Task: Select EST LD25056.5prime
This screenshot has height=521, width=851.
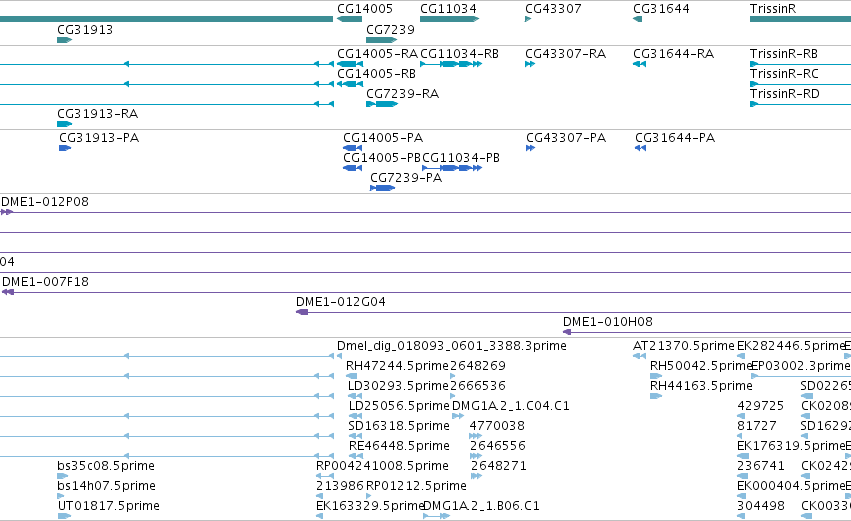Action: coord(399,406)
